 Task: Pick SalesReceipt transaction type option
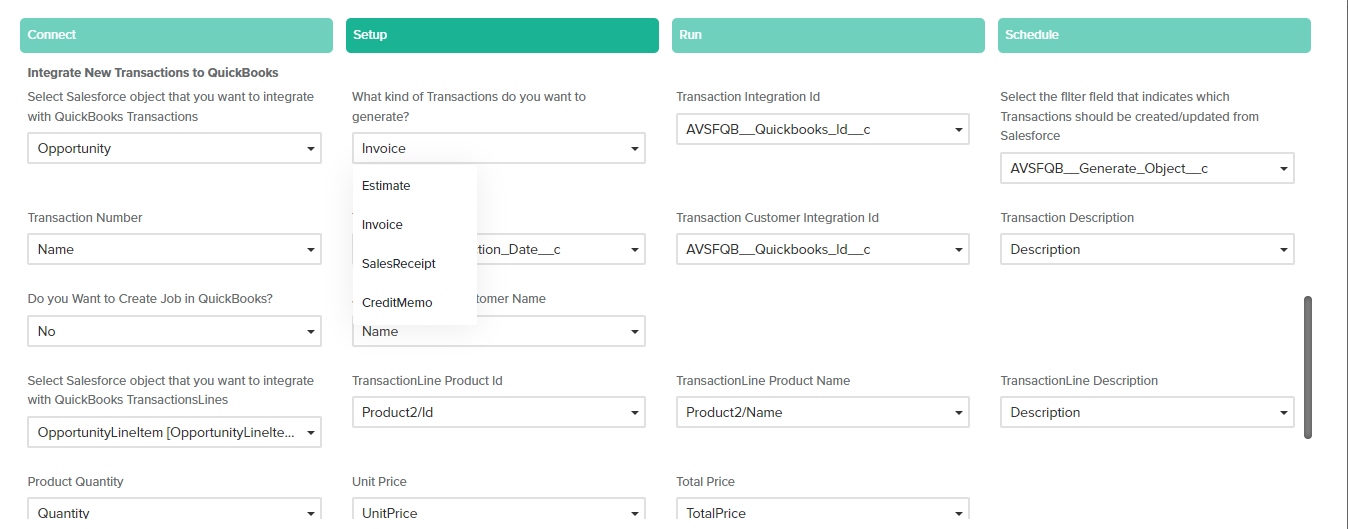coord(399,264)
